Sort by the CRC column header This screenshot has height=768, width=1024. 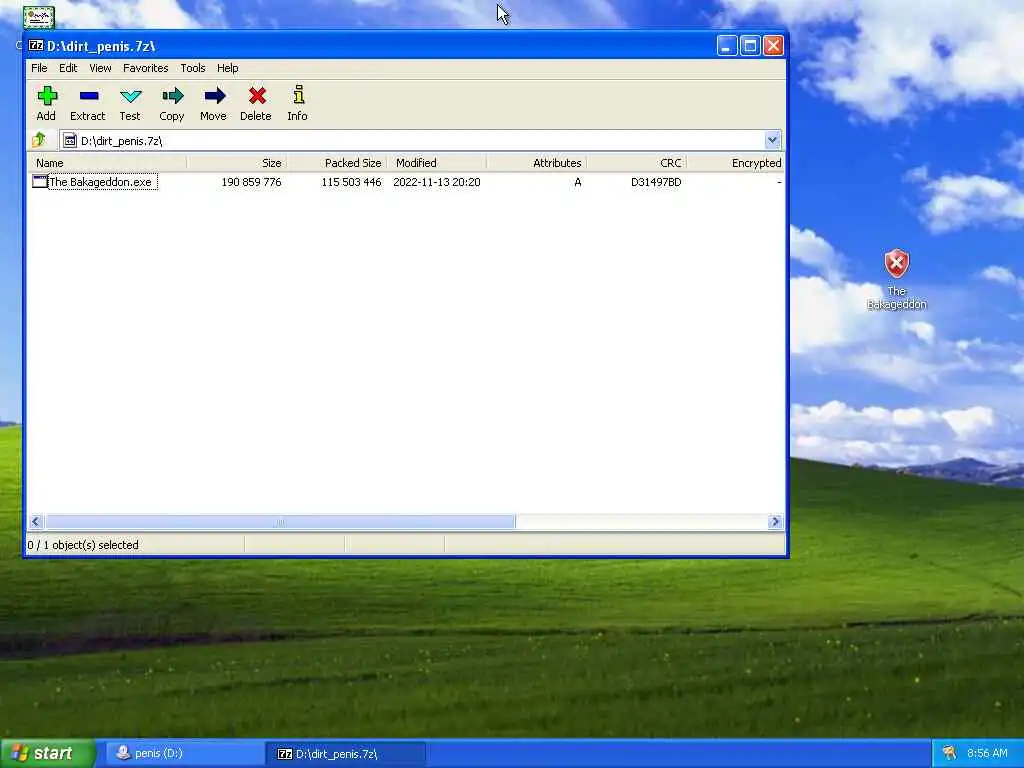click(636, 163)
